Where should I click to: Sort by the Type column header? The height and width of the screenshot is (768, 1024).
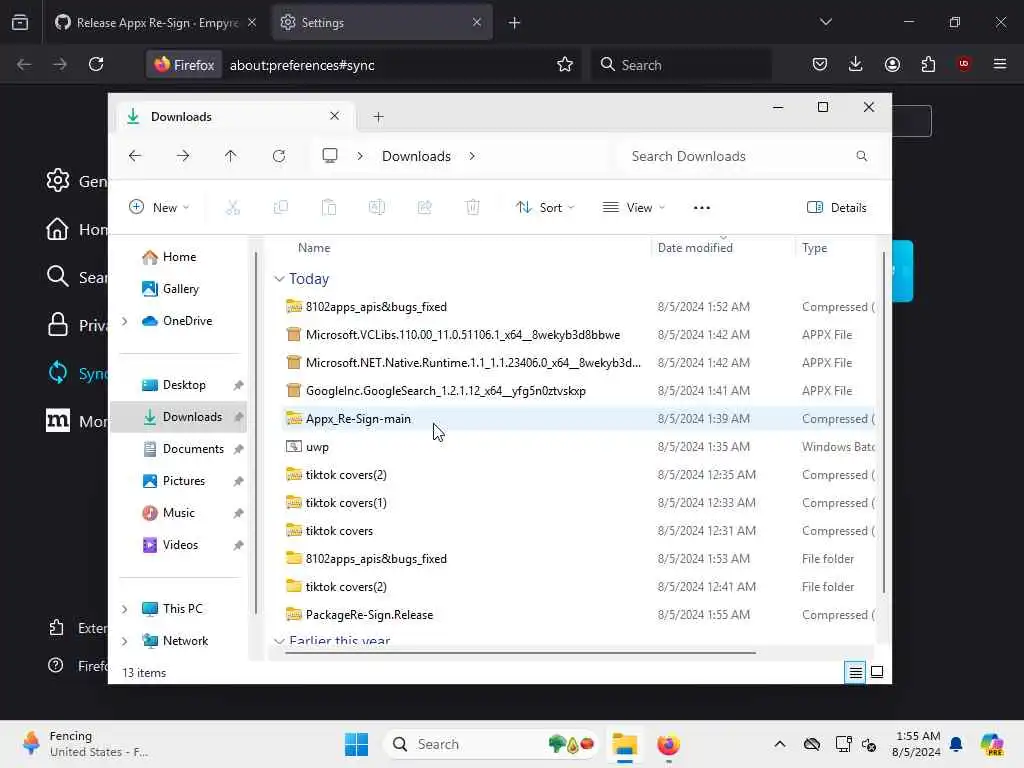(814, 248)
